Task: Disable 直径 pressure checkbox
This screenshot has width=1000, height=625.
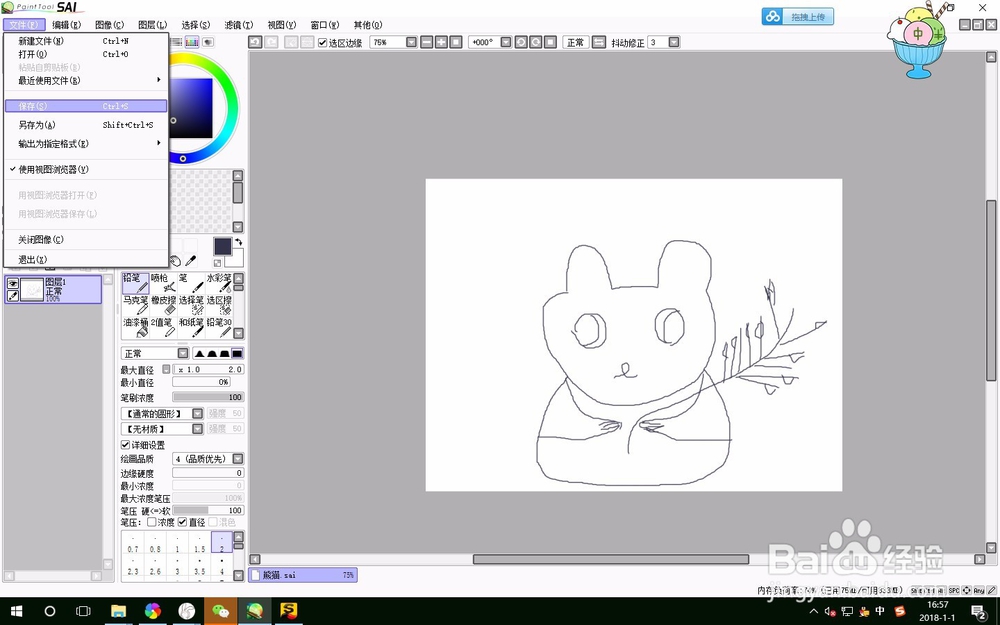Action: (182, 522)
